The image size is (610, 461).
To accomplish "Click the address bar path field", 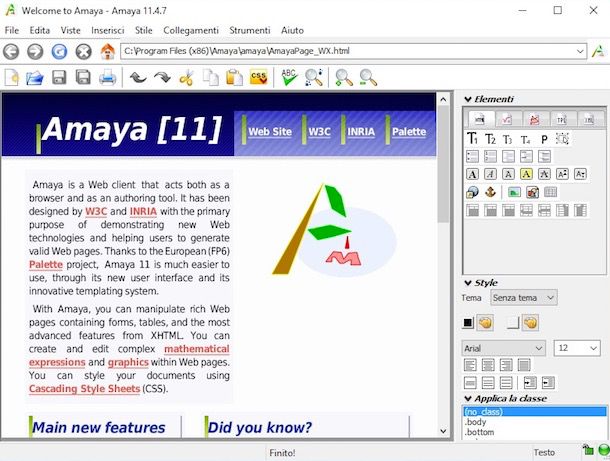I will pos(348,51).
